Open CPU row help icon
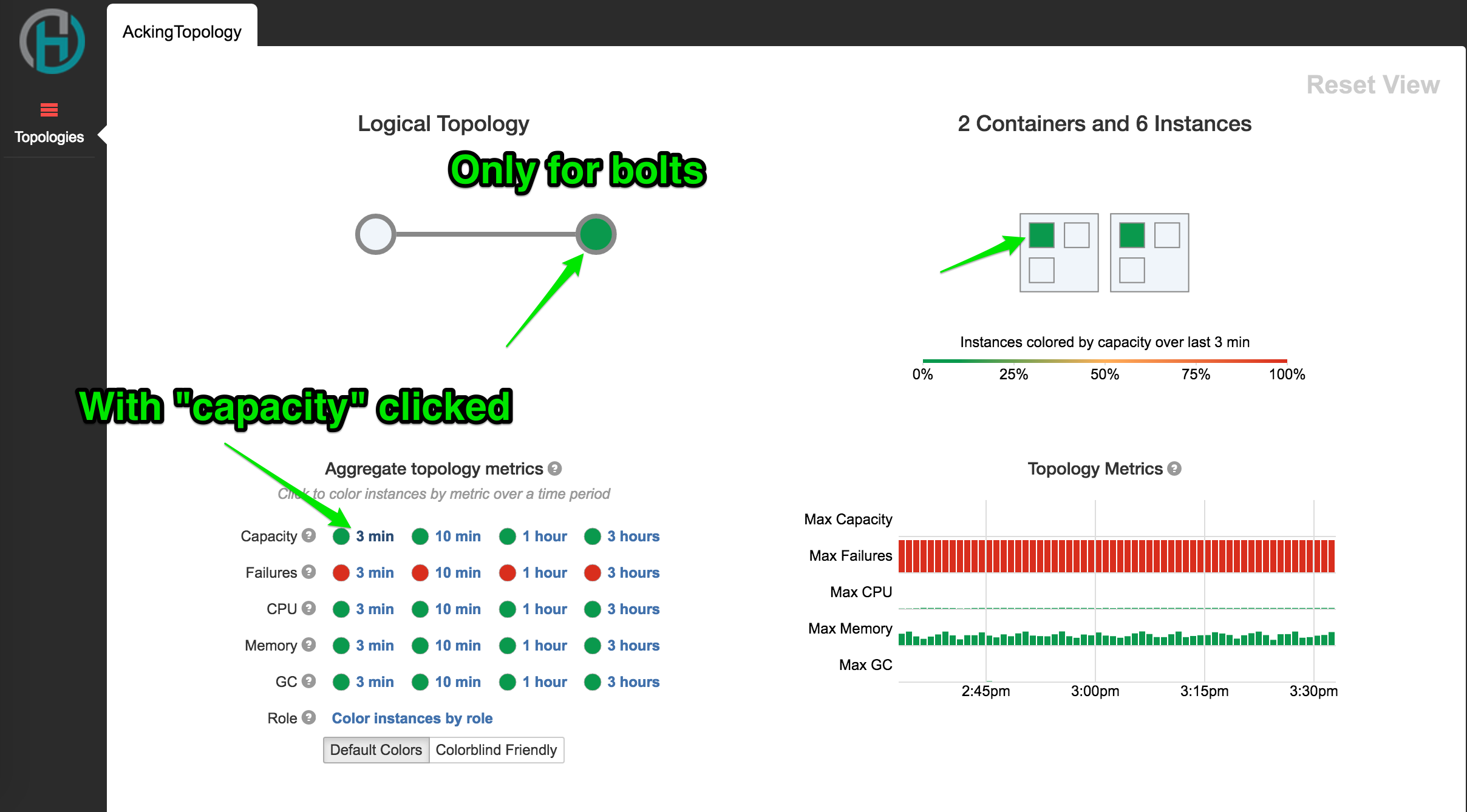The image size is (1467, 812). point(309,608)
